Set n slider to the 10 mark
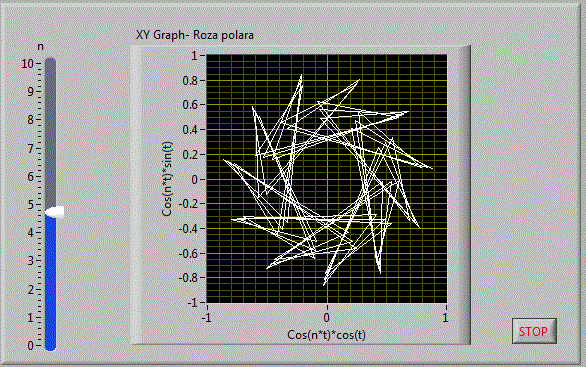This screenshot has height=367, width=586. click(50, 64)
